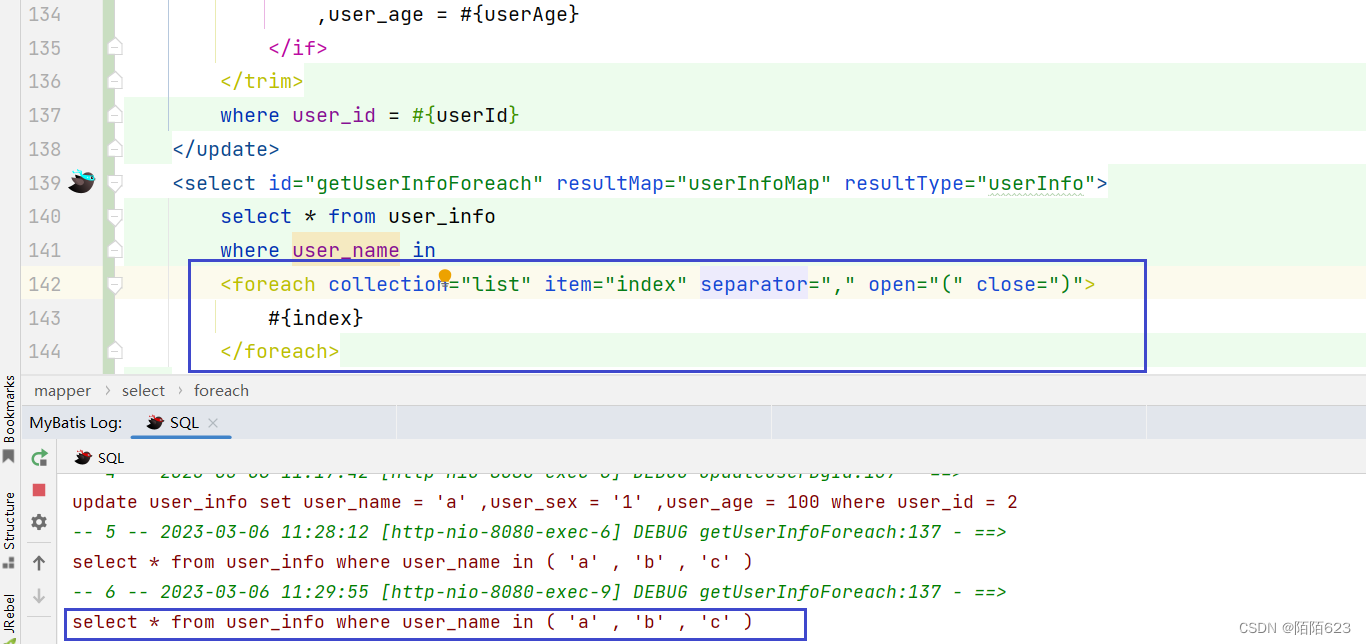Click the separator attribute on line 142
1366x644 pixels.
[754, 284]
